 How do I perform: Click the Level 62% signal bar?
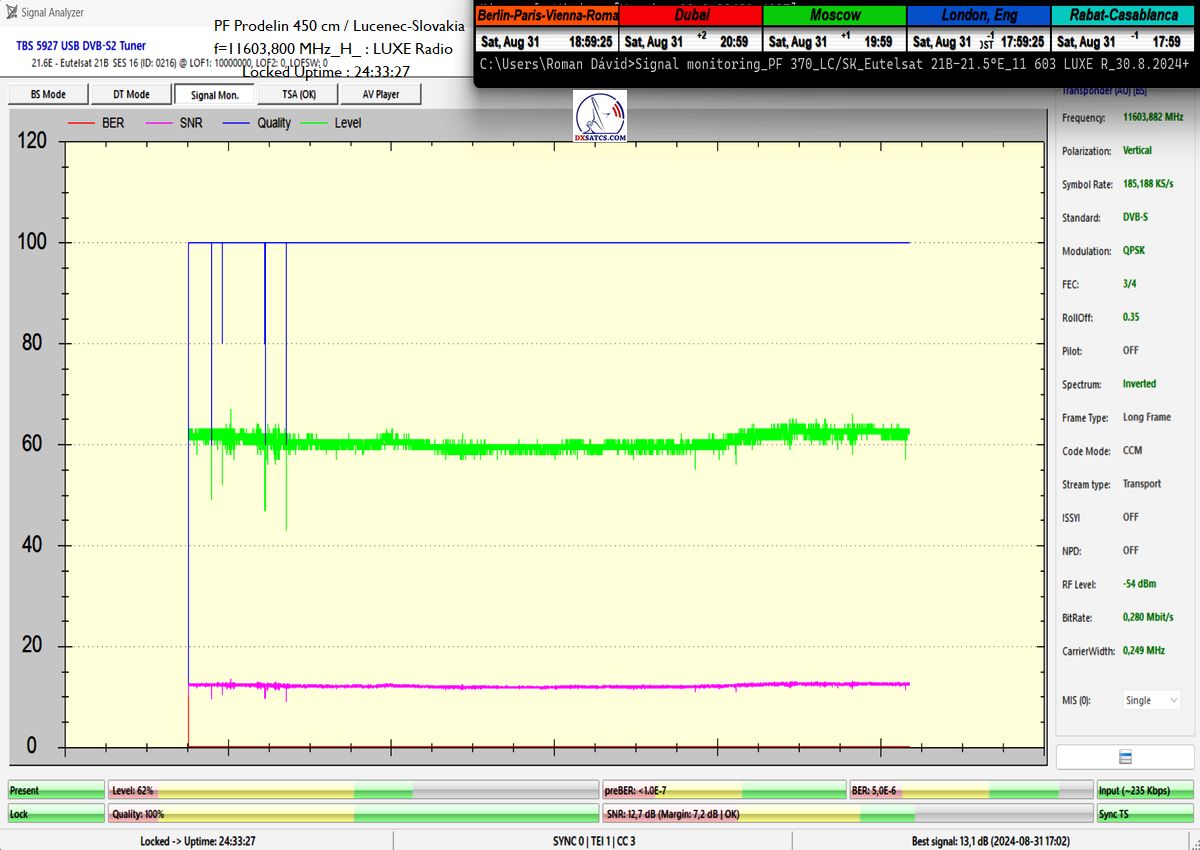(353, 791)
